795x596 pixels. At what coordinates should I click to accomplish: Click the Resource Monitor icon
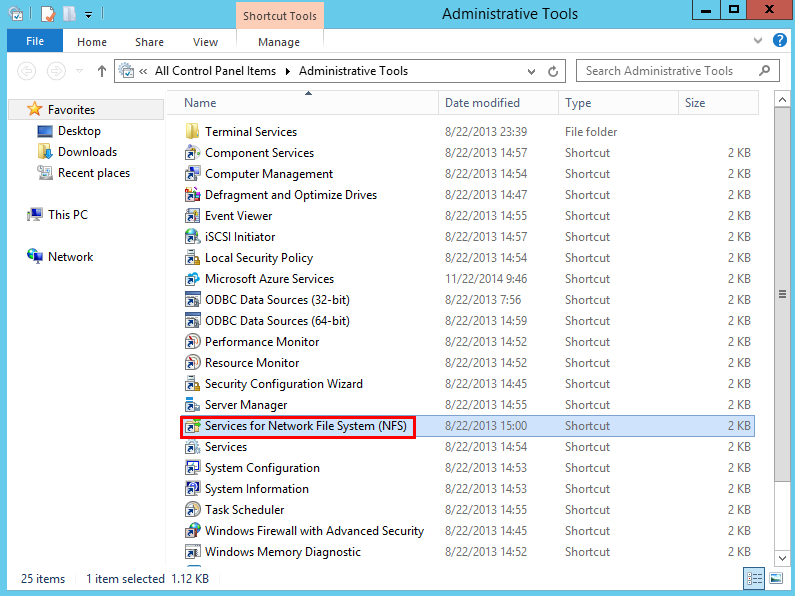point(192,363)
